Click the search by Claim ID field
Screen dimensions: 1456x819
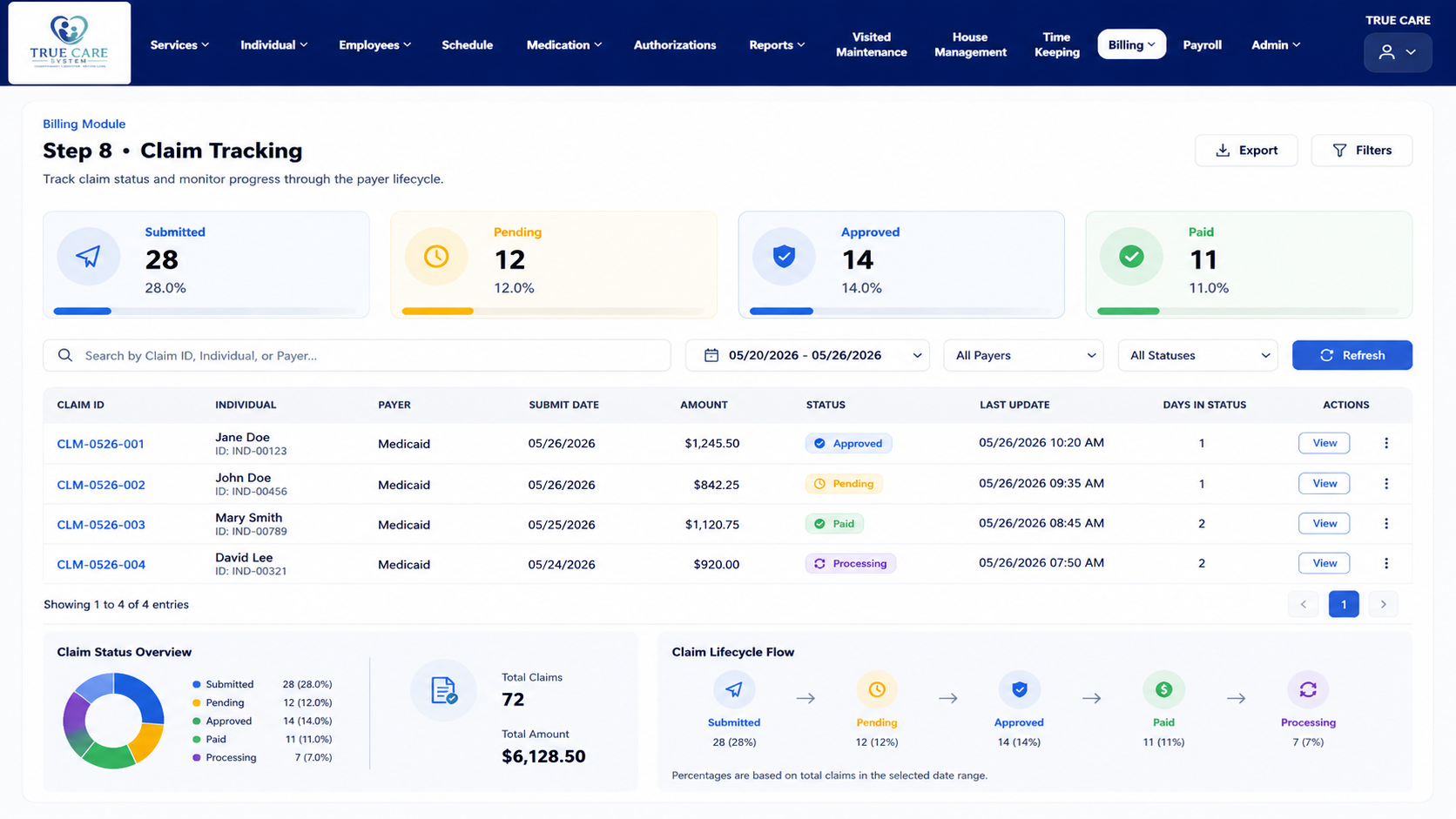tap(357, 355)
